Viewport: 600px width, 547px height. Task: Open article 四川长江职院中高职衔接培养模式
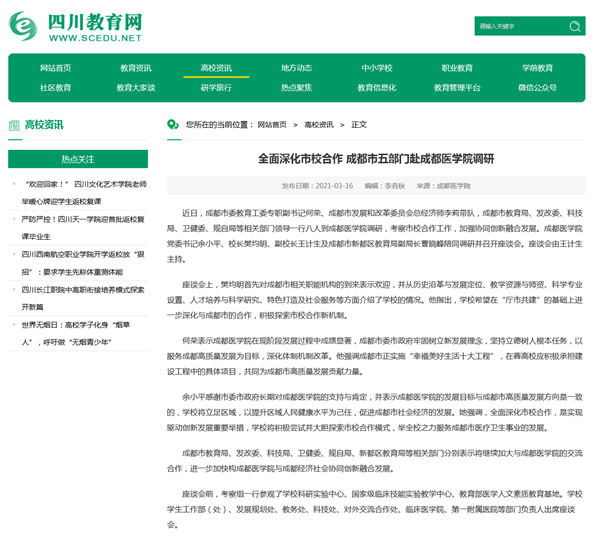(x=83, y=298)
